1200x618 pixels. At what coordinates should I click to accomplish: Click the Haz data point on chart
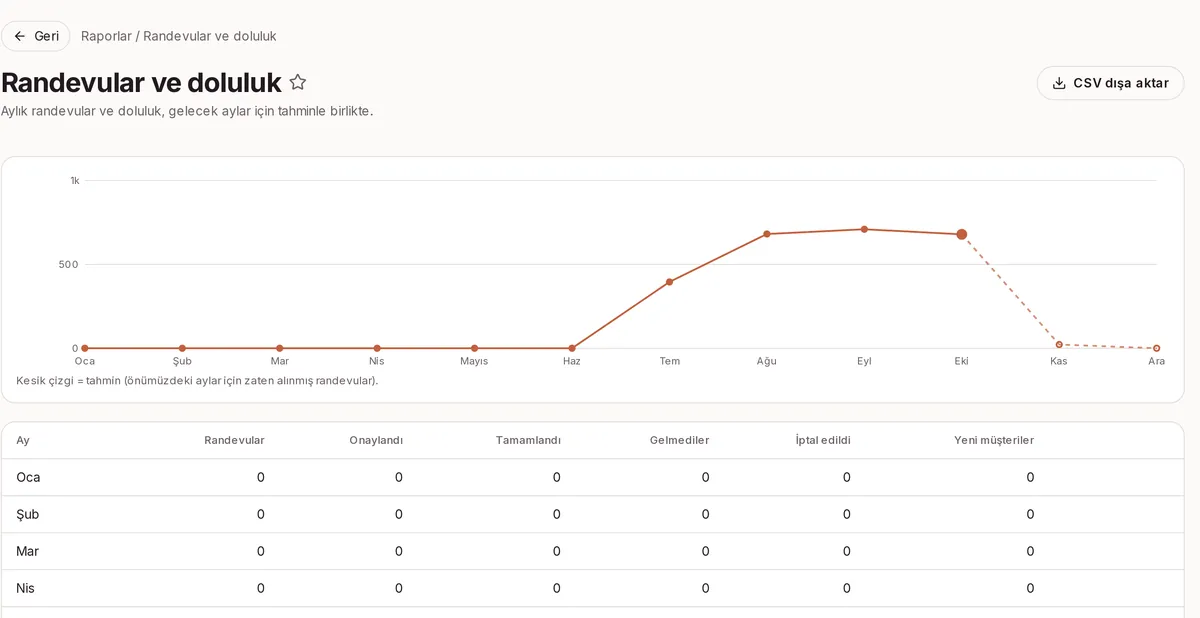(572, 348)
